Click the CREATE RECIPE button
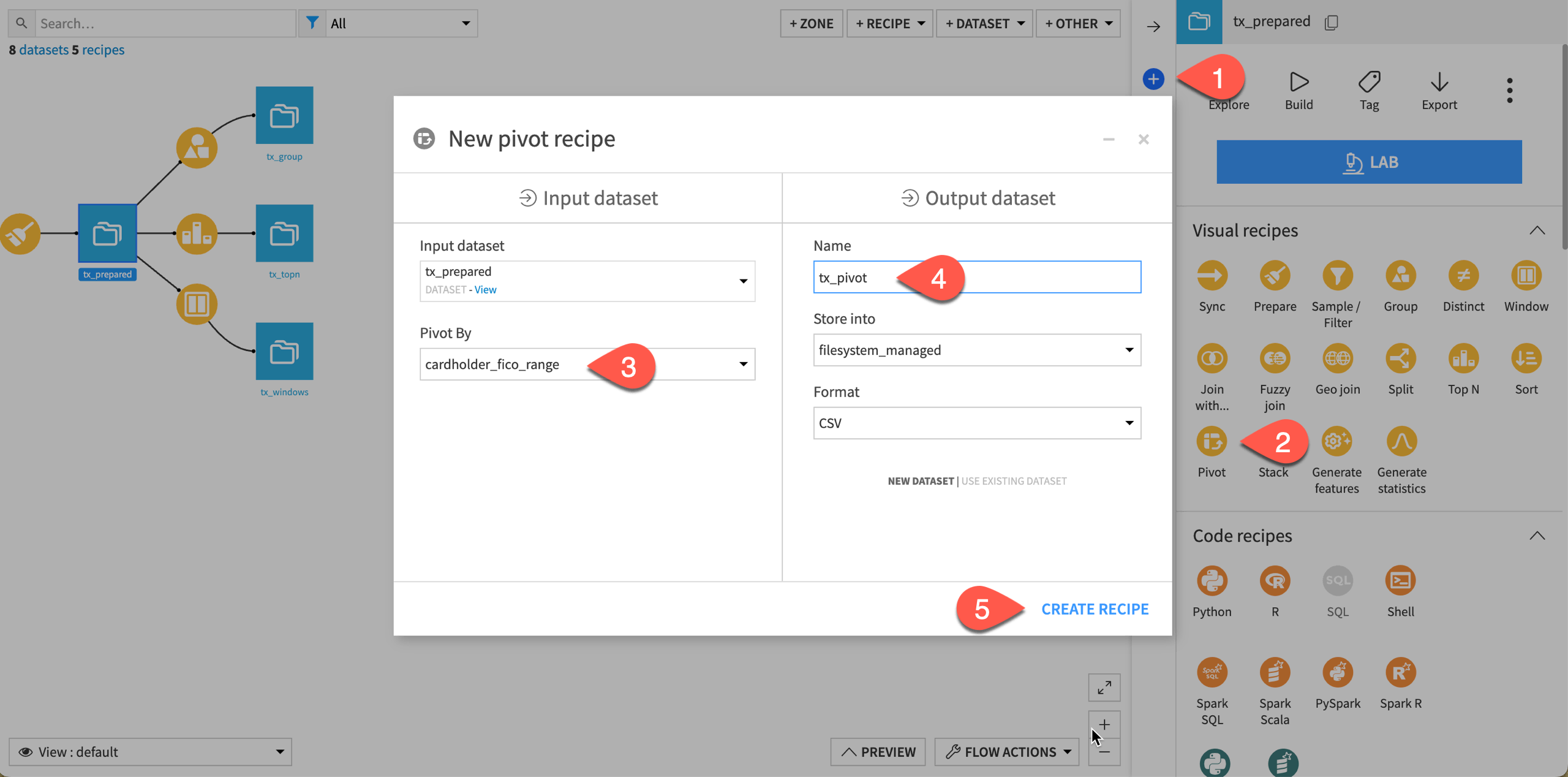1568x777 pixels. point(1095,608)
